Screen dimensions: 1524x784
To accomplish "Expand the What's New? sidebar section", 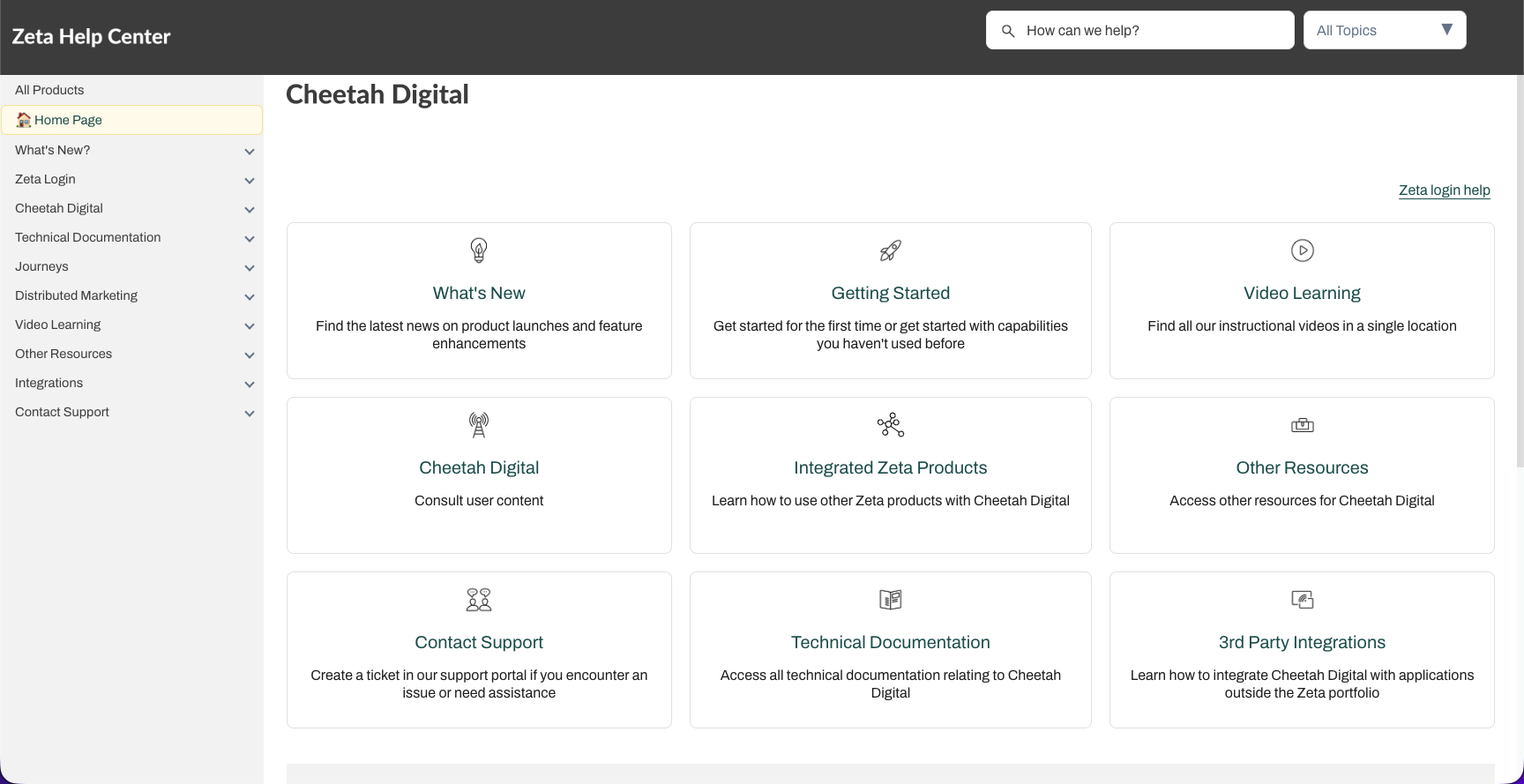I will pos(250,152).
